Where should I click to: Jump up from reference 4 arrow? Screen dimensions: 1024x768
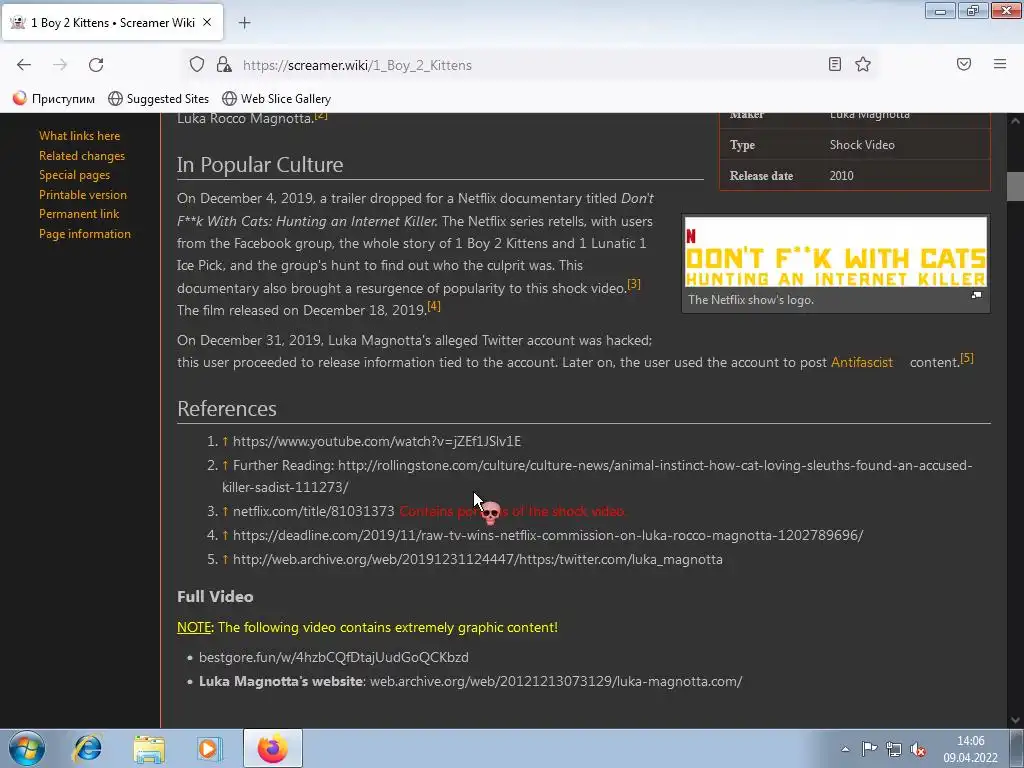(225, 536)
